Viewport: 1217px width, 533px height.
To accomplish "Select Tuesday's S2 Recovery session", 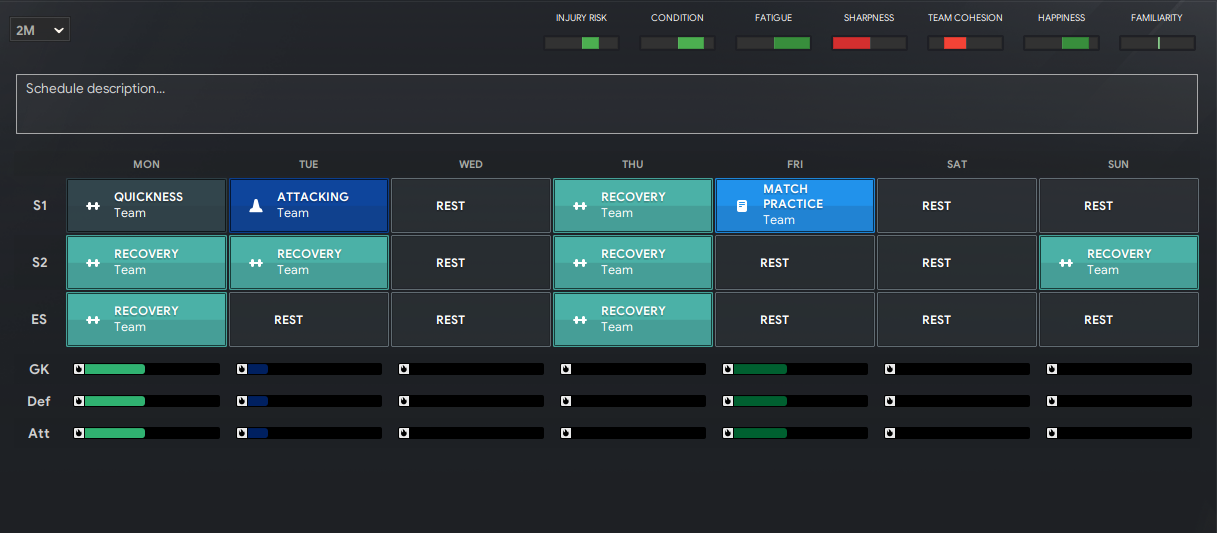I will click(x=309, y=263).
